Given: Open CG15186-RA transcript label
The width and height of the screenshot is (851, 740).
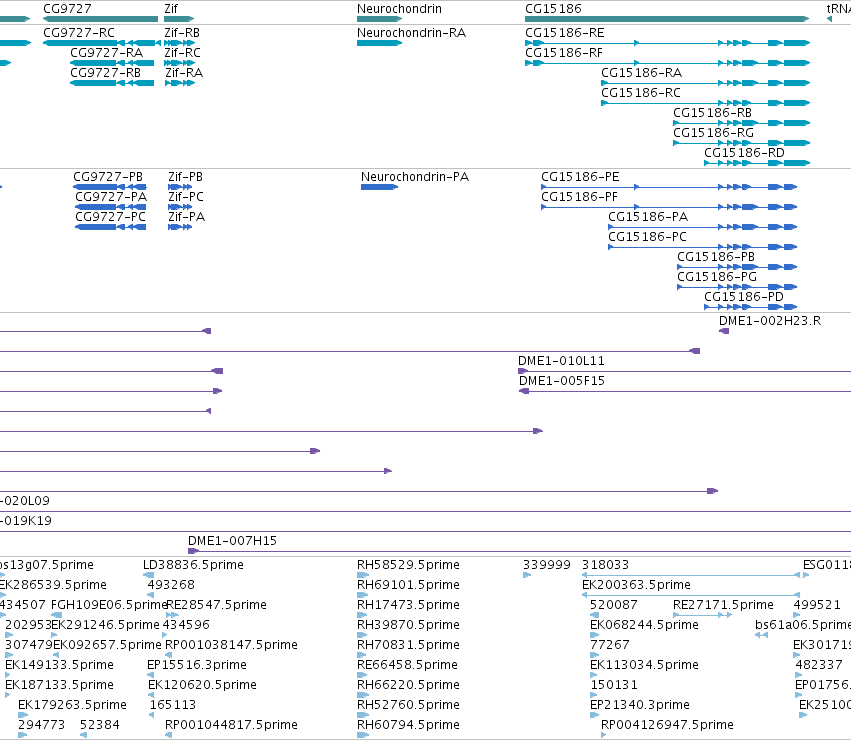Looking at the screenshot, I should 642,73.
